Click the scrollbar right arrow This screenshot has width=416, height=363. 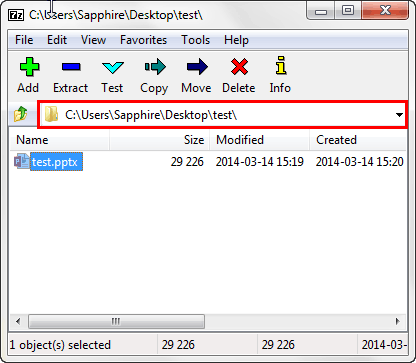[x=398, y=322]
